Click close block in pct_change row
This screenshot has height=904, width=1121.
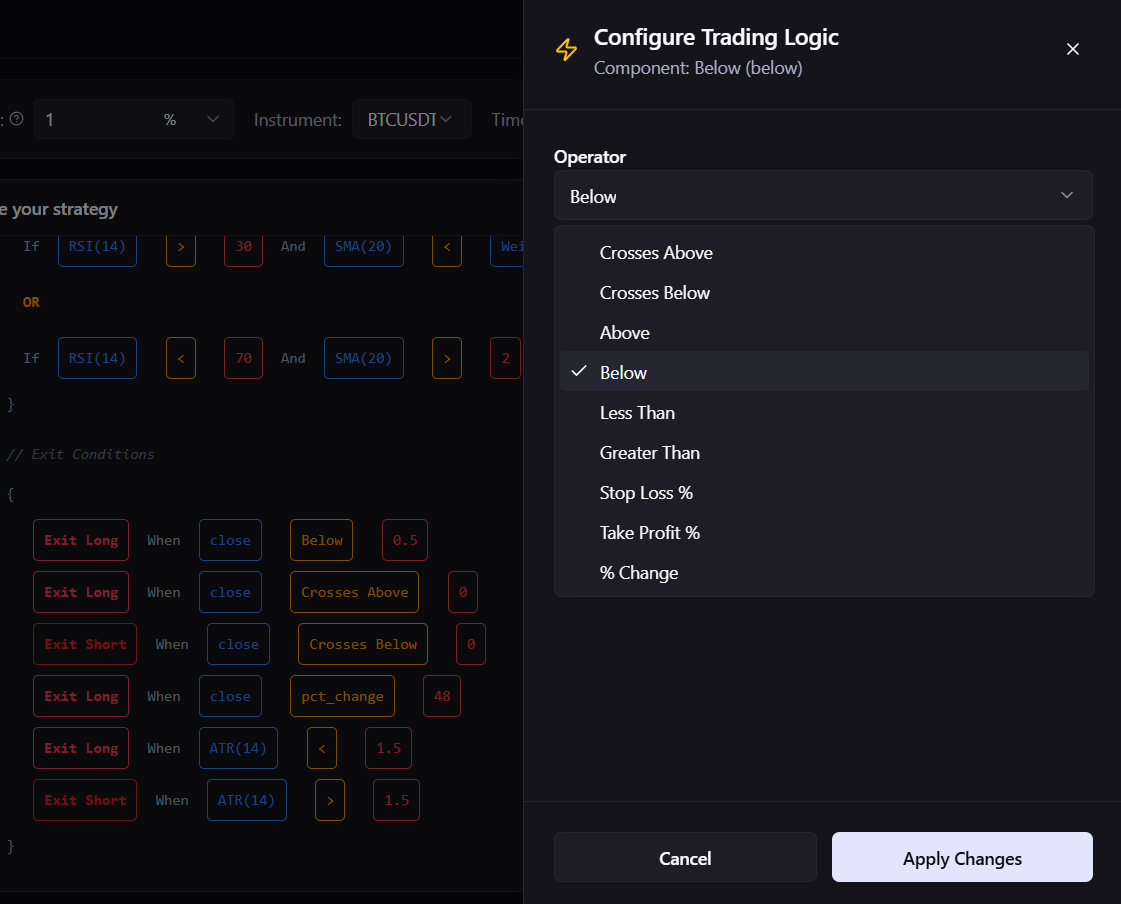point(230,696)
